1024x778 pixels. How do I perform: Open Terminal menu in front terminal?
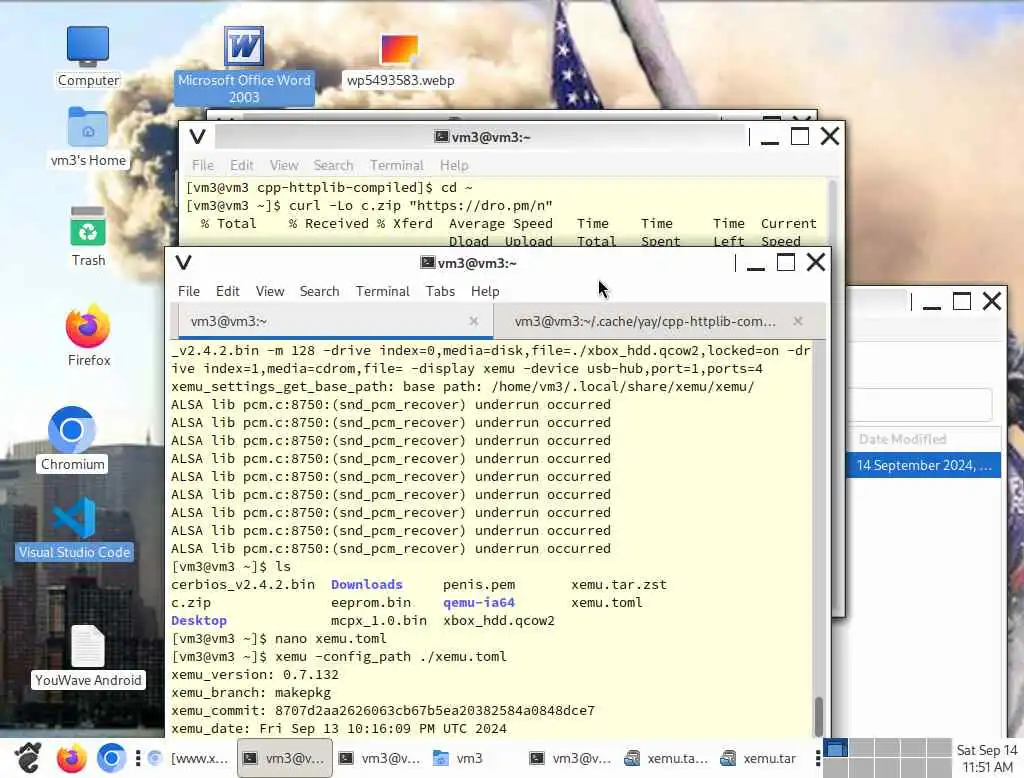click(x=382, y=291)
